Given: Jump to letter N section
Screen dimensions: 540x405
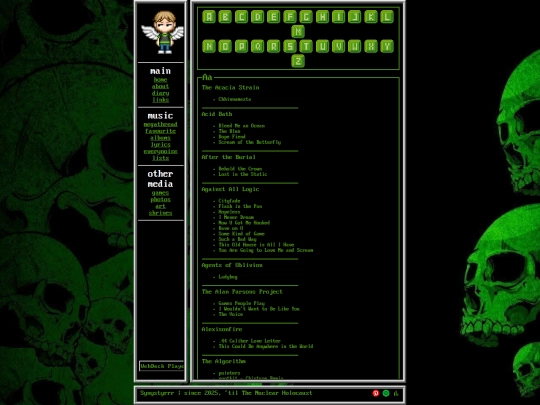Looking at the screenshot, I should [209, 46].
